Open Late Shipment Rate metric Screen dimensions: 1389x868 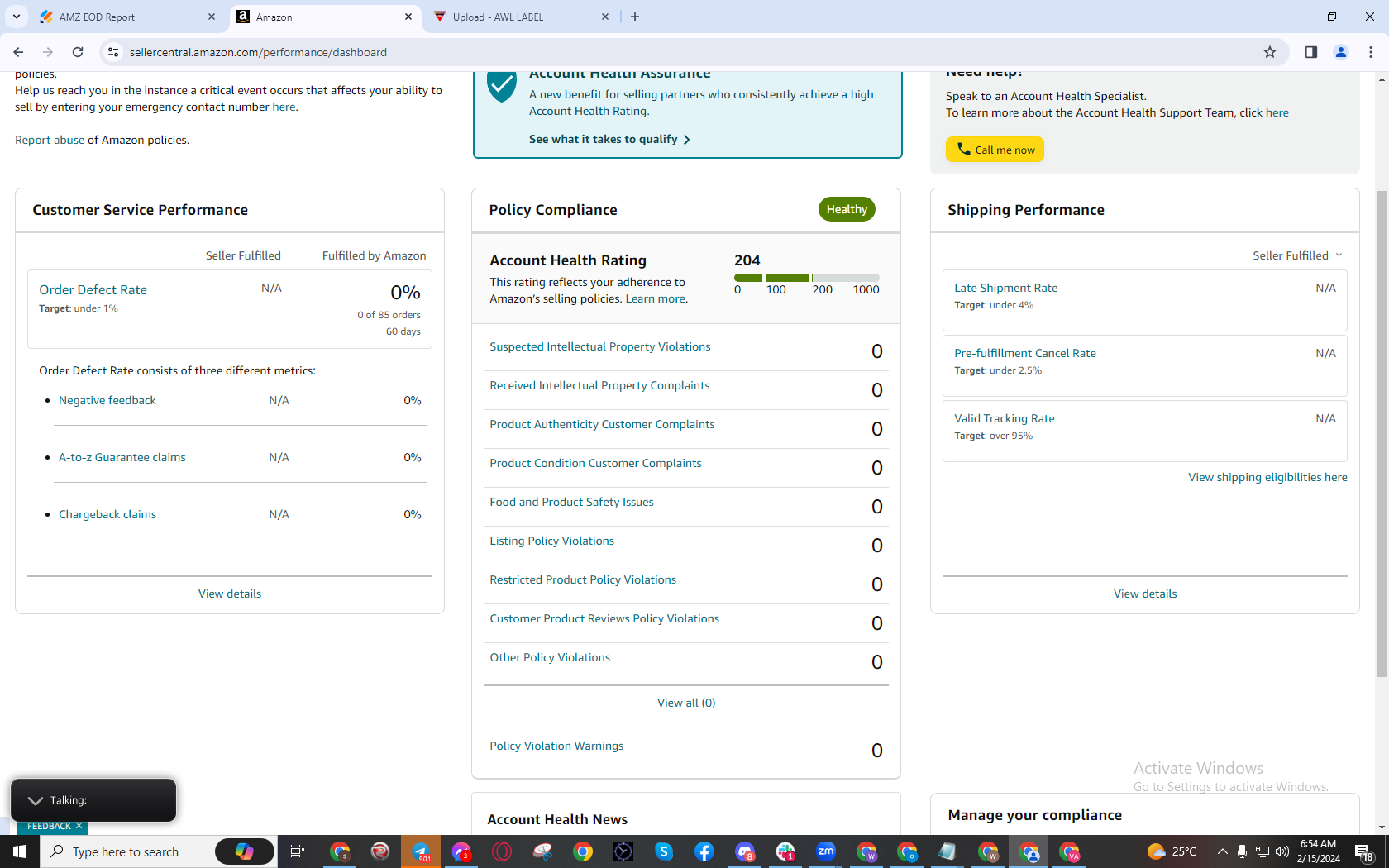[x=1006, y=288]
